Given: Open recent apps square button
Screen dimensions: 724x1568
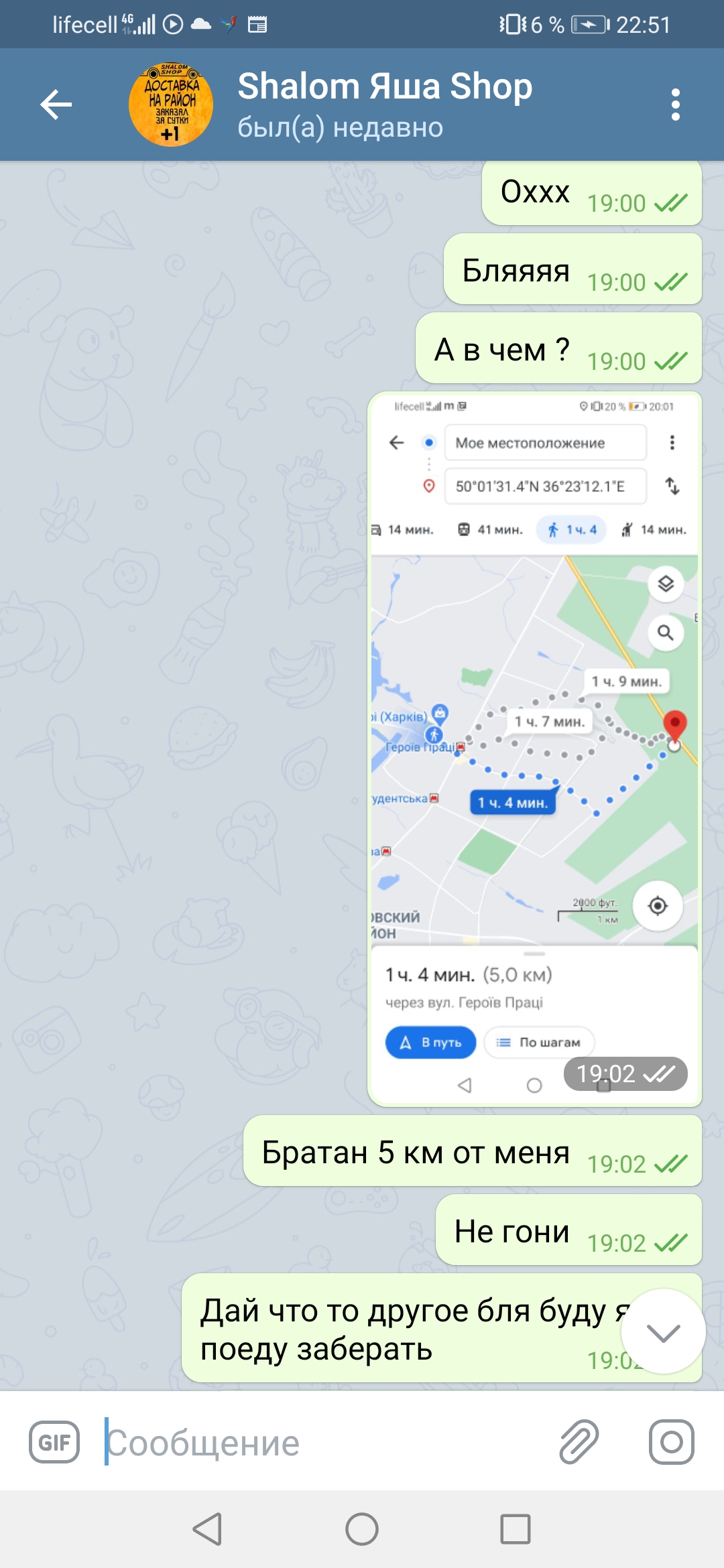Looking at the screenshot, I should 516,1529.
